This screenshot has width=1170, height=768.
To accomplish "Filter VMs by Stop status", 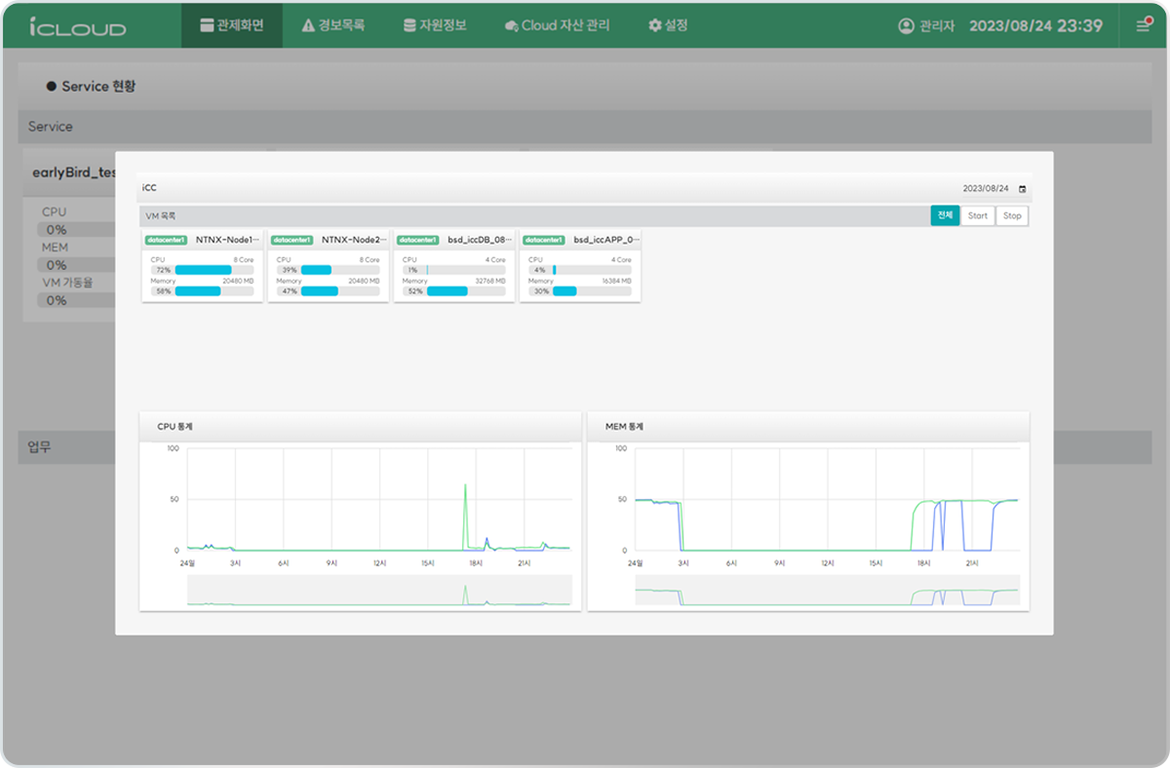I will pos(1012,216).
